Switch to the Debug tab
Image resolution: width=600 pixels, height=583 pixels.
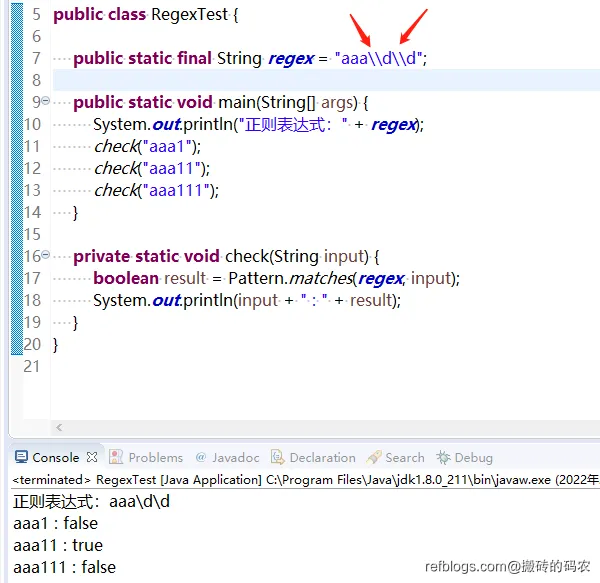point(473,457)
